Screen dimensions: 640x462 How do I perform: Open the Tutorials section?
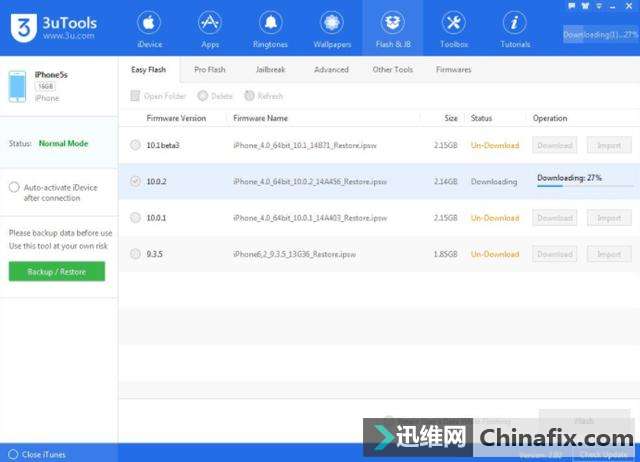(x=514, y=28)
